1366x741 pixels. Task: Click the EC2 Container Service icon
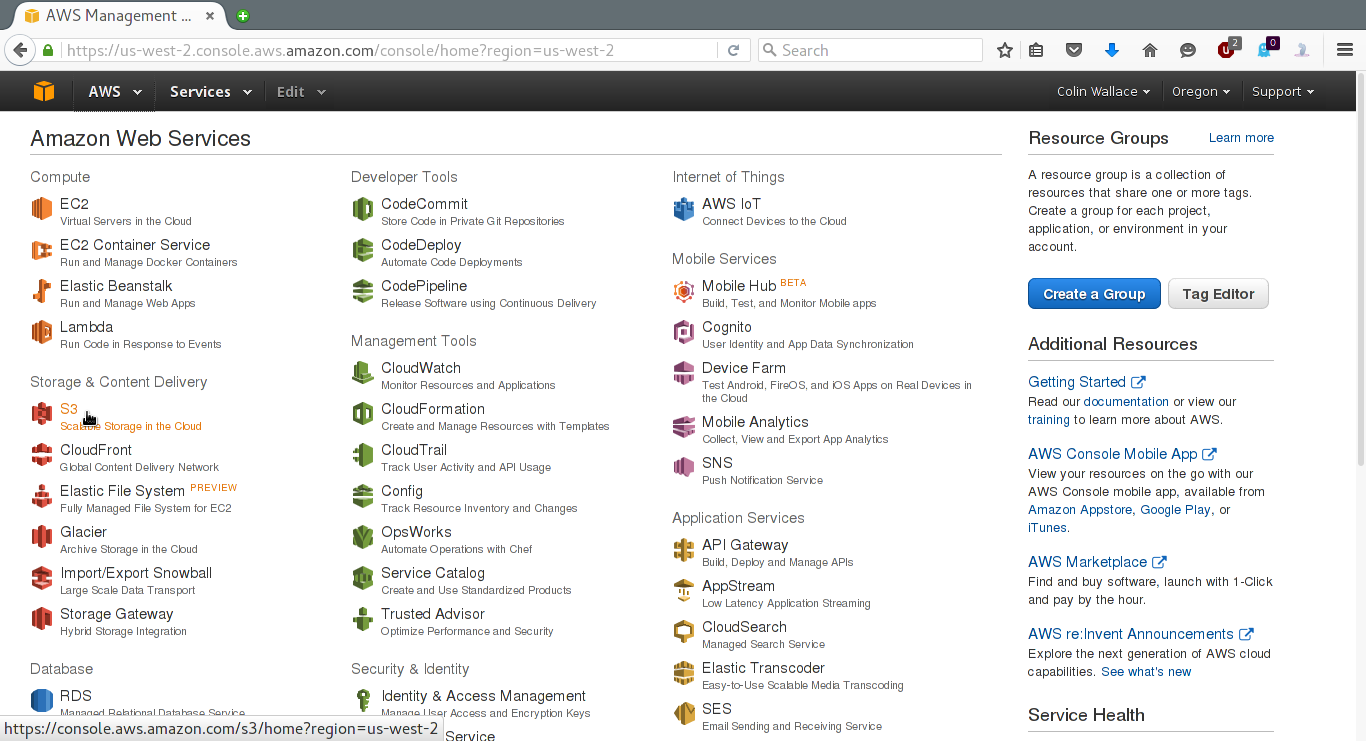point(41,250)
